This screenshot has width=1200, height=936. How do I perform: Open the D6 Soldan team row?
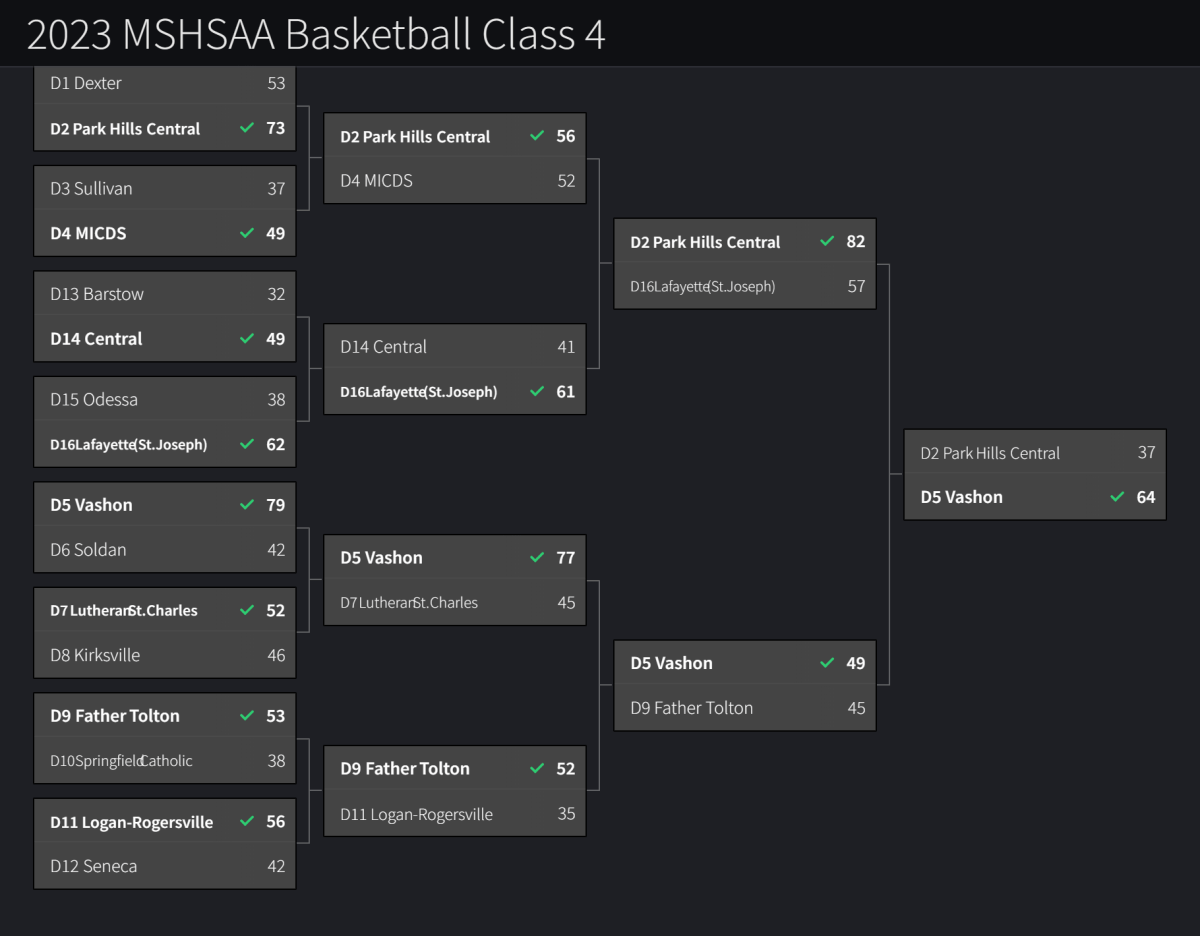88,549
